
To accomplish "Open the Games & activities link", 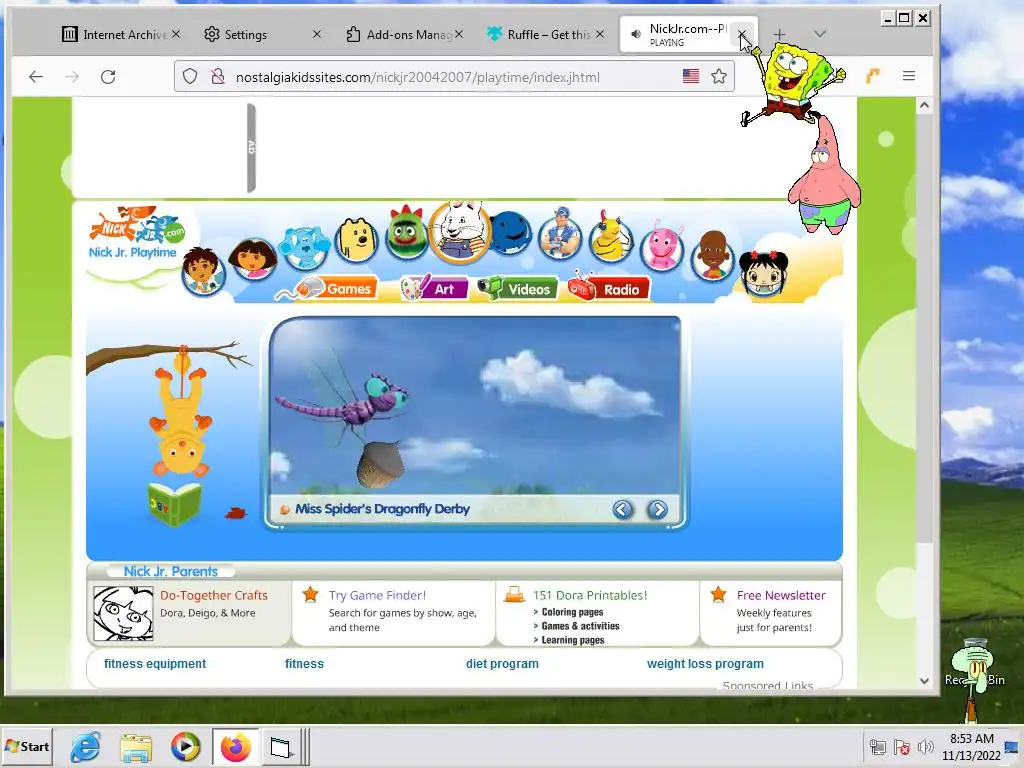I will pyautogui.click(x=580, y=626).
